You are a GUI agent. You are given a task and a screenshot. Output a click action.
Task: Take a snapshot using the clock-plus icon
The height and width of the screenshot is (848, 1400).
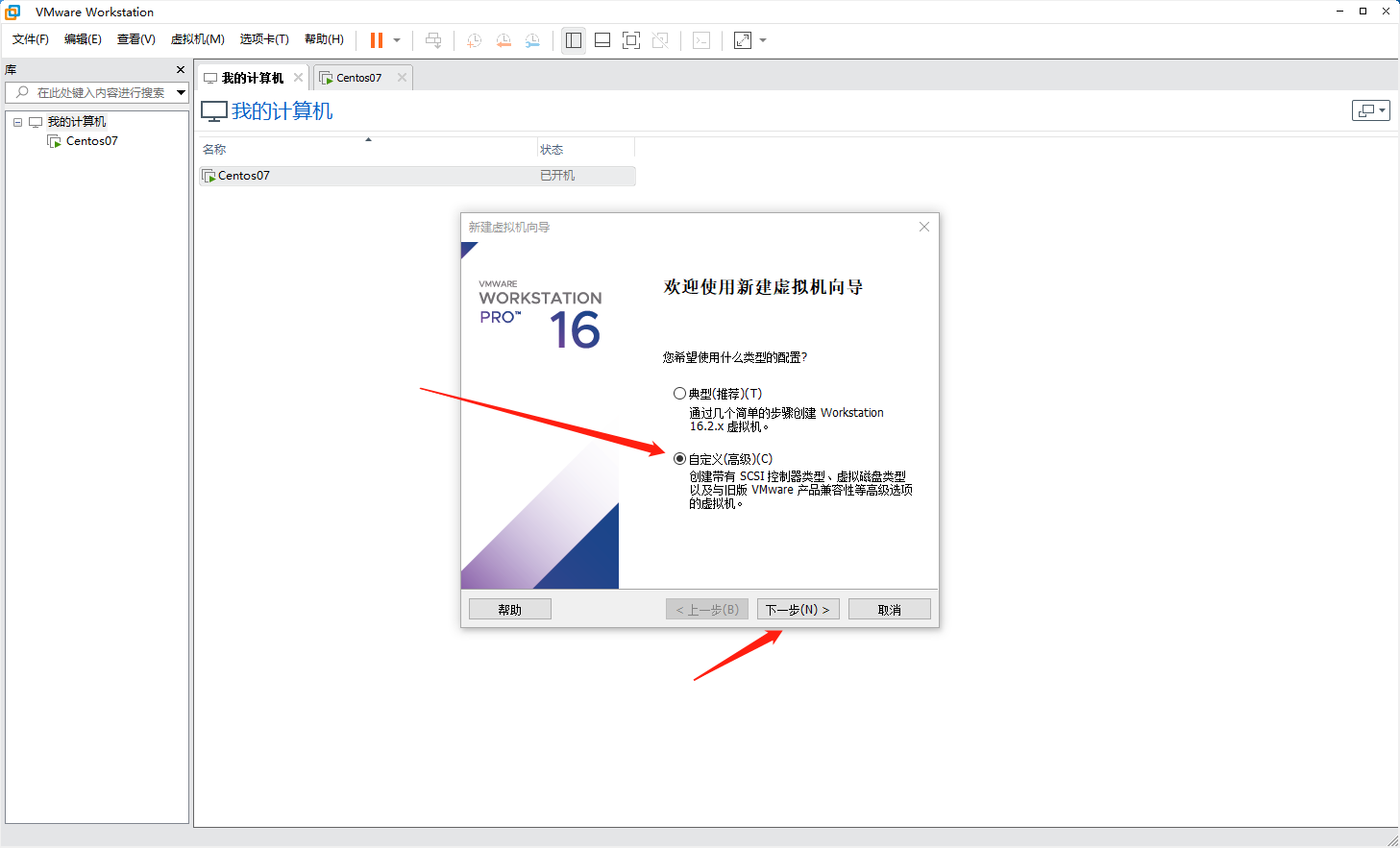(x=474, y=40)
